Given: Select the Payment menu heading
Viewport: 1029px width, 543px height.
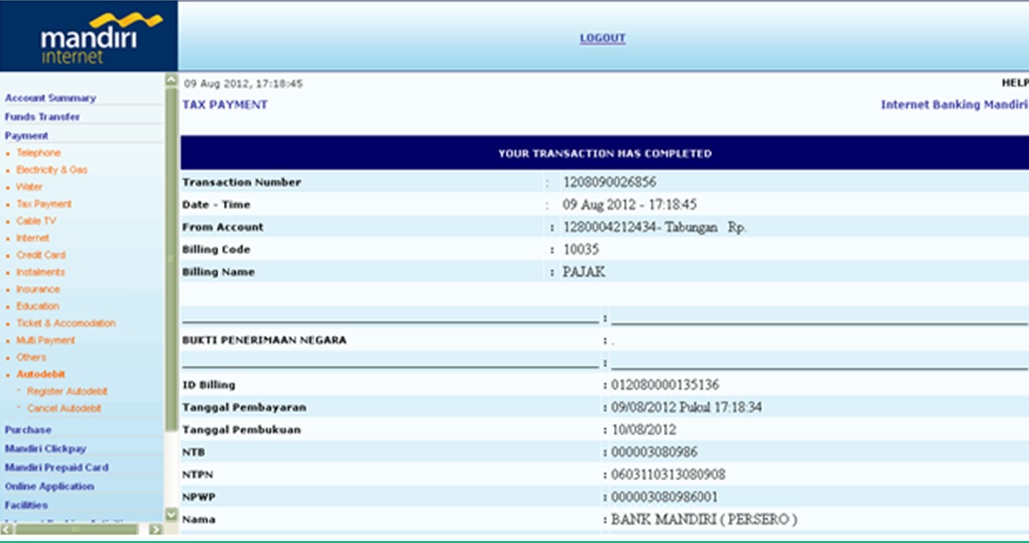Looking at the screenshot, I should pos(26,136).
